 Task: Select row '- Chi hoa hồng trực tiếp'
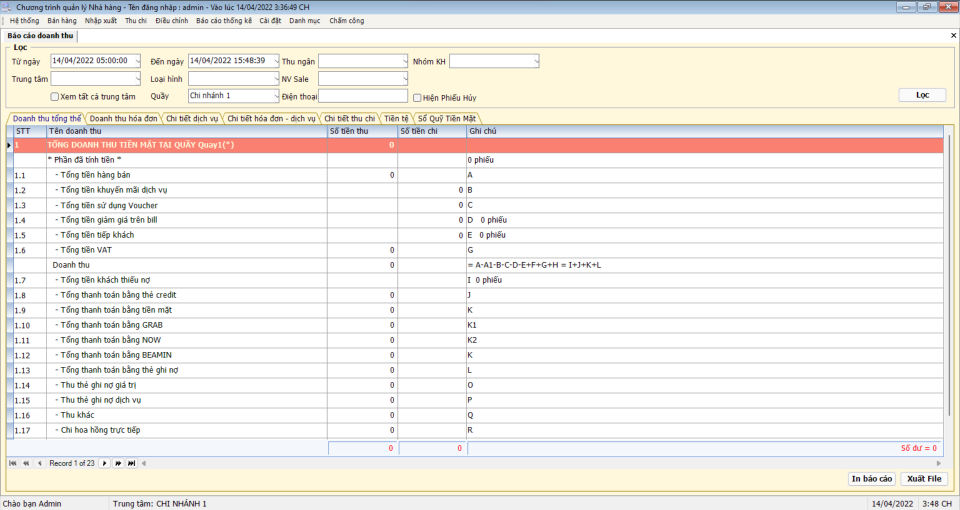(478, 430)
